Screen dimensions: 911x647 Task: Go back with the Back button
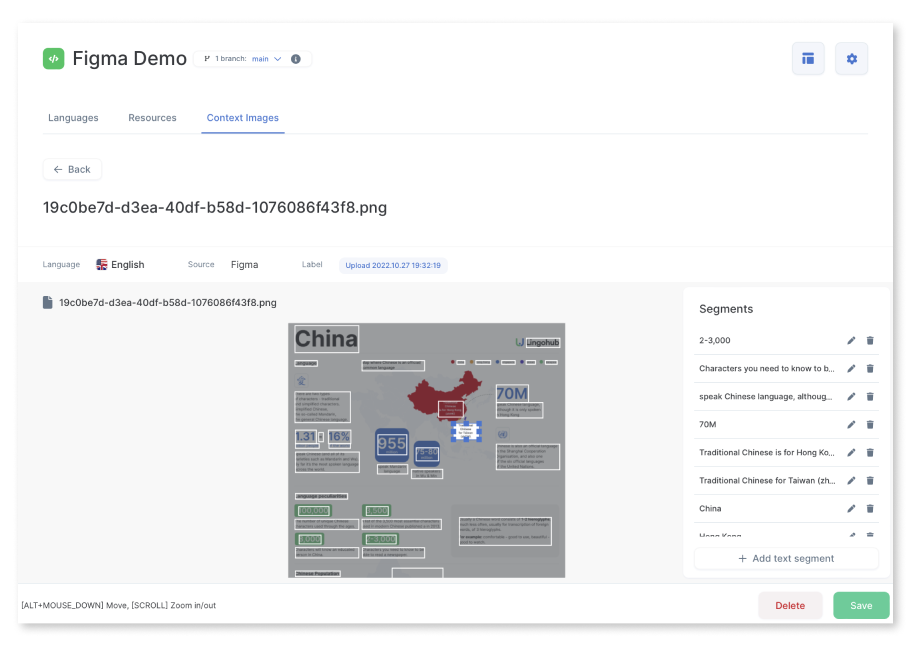pos(72,170)
